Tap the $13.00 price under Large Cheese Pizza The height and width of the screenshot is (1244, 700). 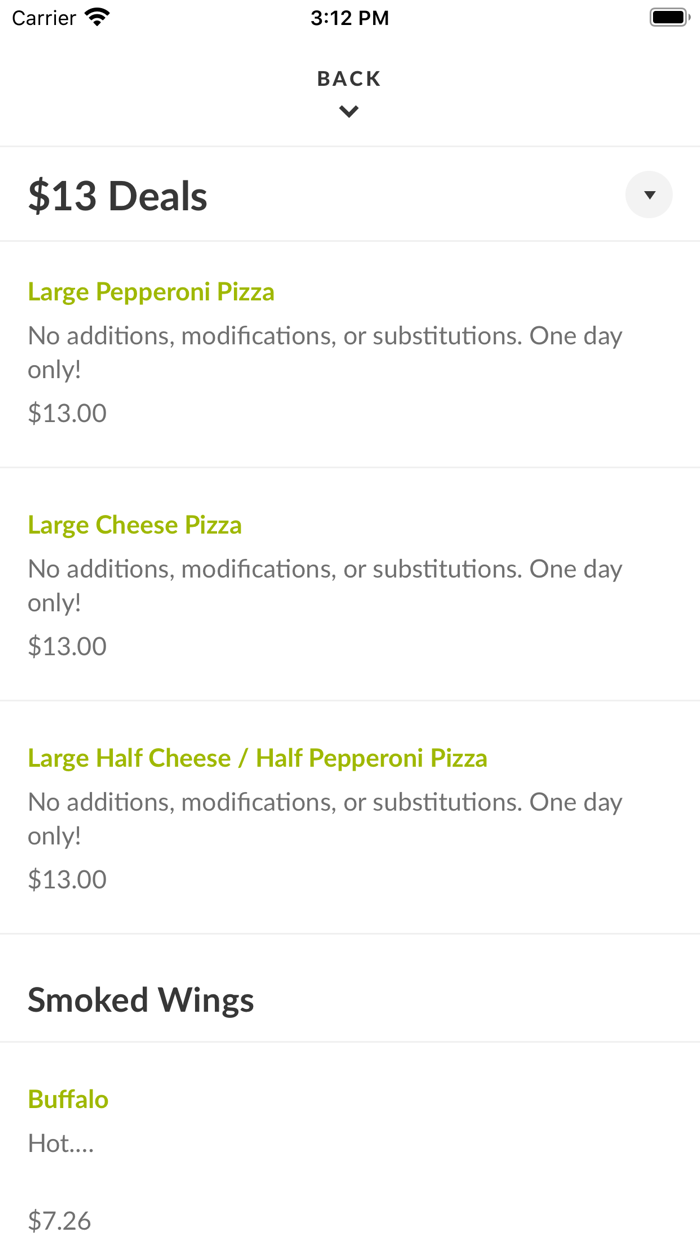pyautogui.click(x=66, y=645)
